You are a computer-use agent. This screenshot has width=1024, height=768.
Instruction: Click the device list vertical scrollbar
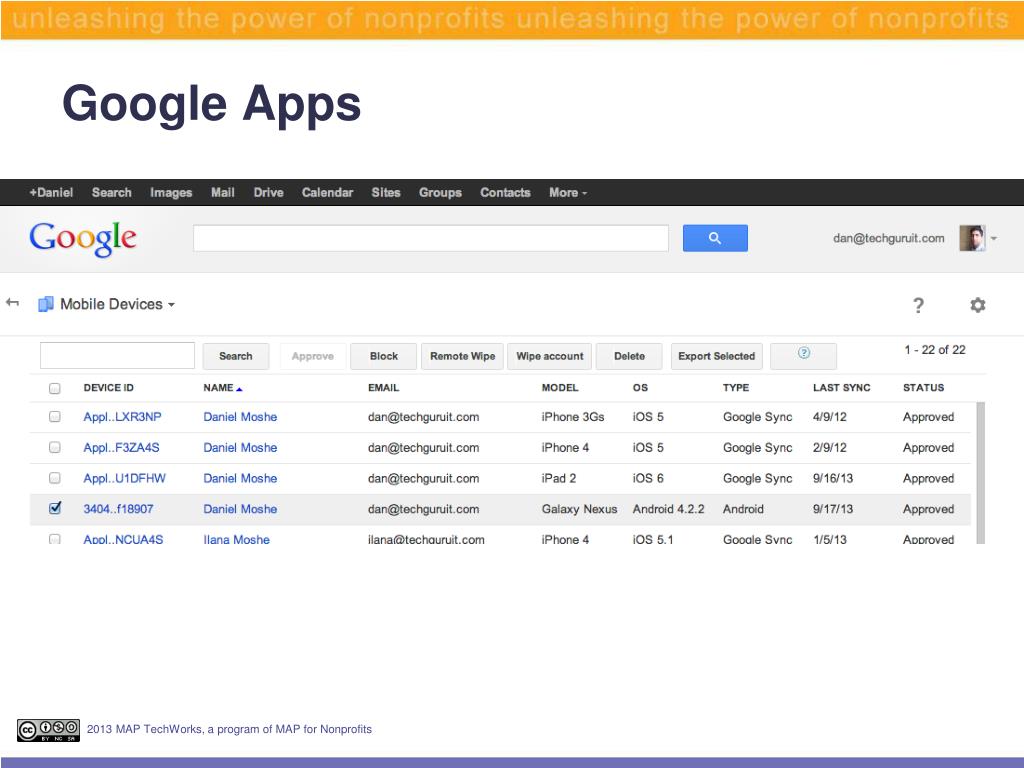[981, 473]
